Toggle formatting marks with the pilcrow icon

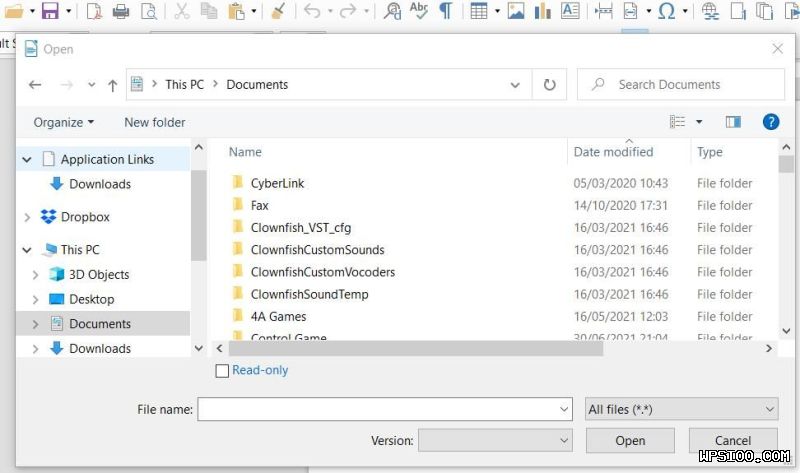point(445,12)
